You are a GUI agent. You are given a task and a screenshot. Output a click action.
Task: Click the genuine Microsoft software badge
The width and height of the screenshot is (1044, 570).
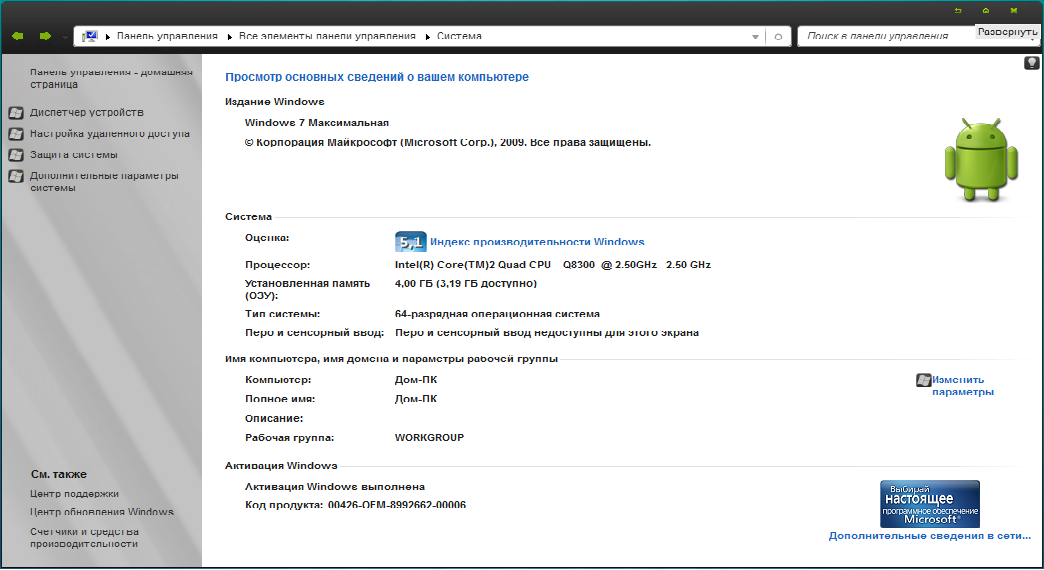click(x=929, y=504)
